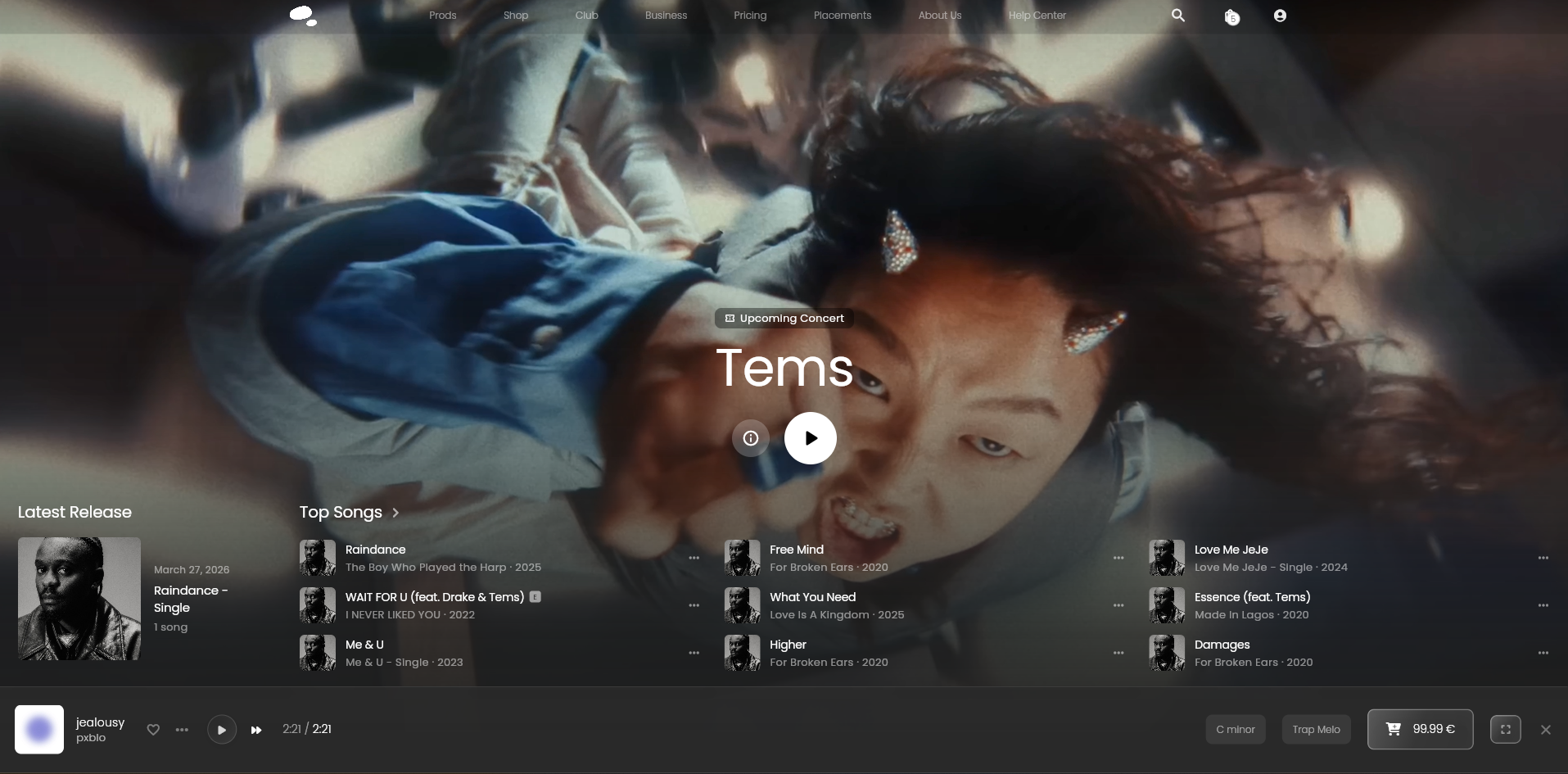
Task: Skip to the next track in the player
Action: coord(256,730)
